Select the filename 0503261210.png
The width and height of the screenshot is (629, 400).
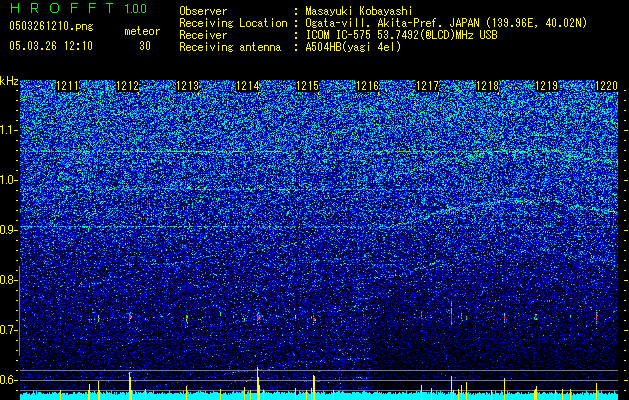pyautogui.click(x=51, y=26)
